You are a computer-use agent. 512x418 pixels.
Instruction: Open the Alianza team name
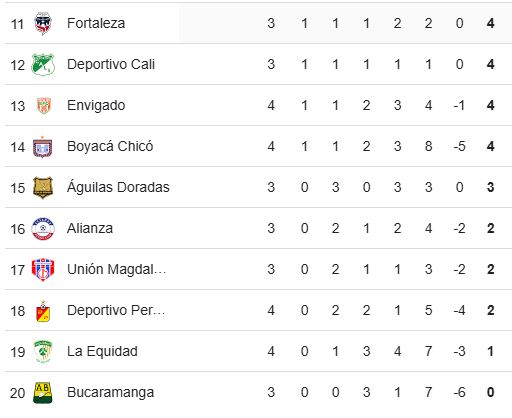click(90, 228)
